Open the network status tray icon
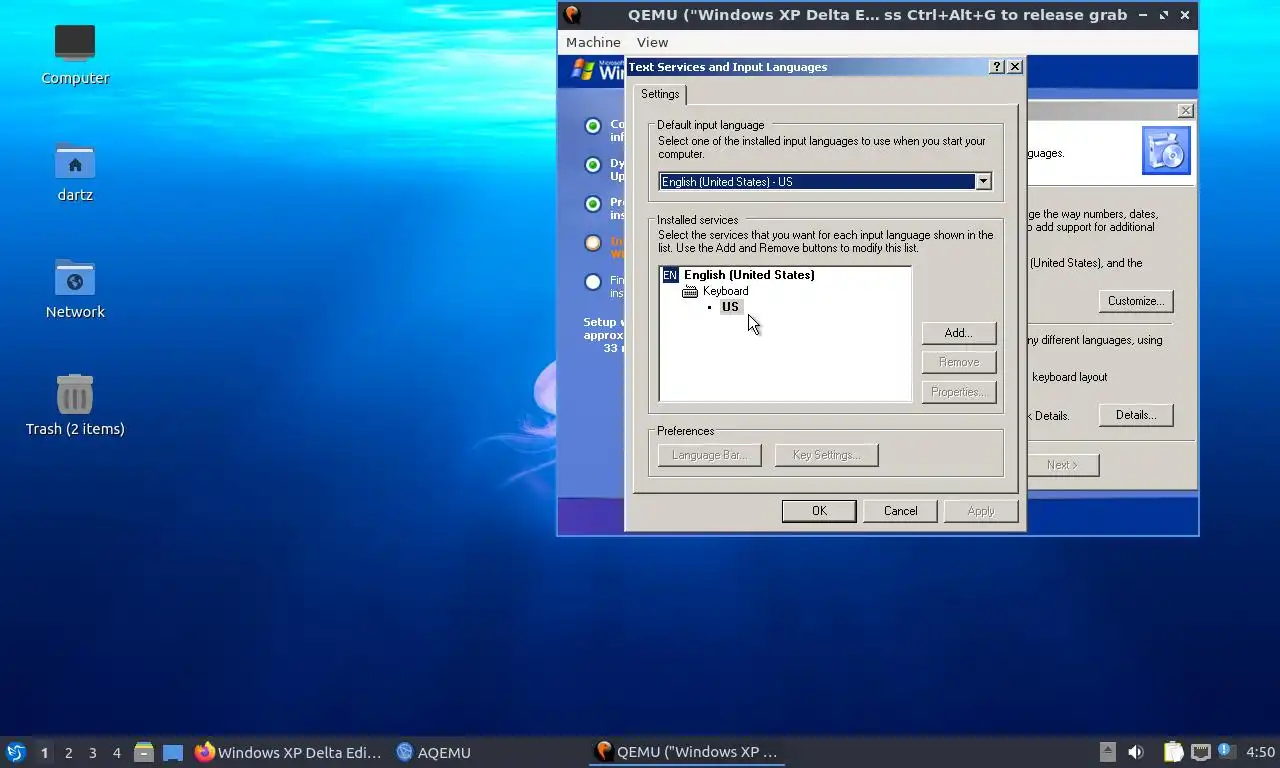Image resolution: width=1280 pixels, height=768 pixels. pyautogui.click(x=1200, y=752)
